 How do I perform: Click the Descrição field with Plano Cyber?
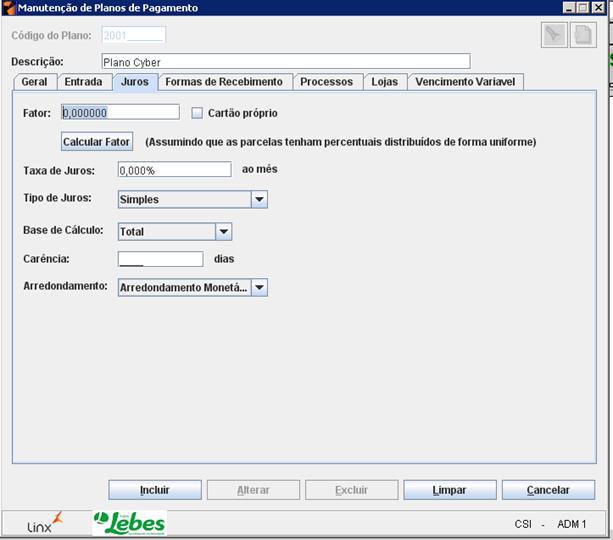(286, 62)
